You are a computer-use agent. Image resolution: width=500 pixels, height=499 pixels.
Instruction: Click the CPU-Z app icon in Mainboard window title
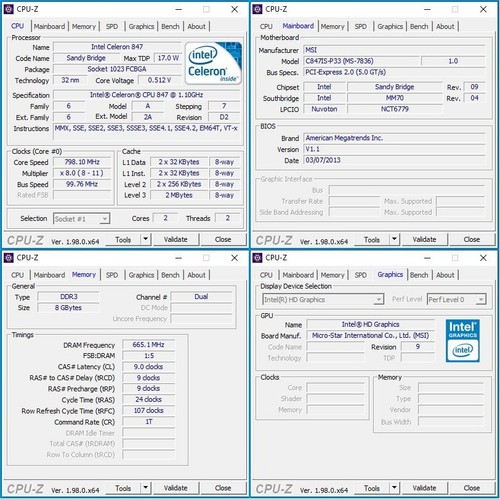pos(257,9)
